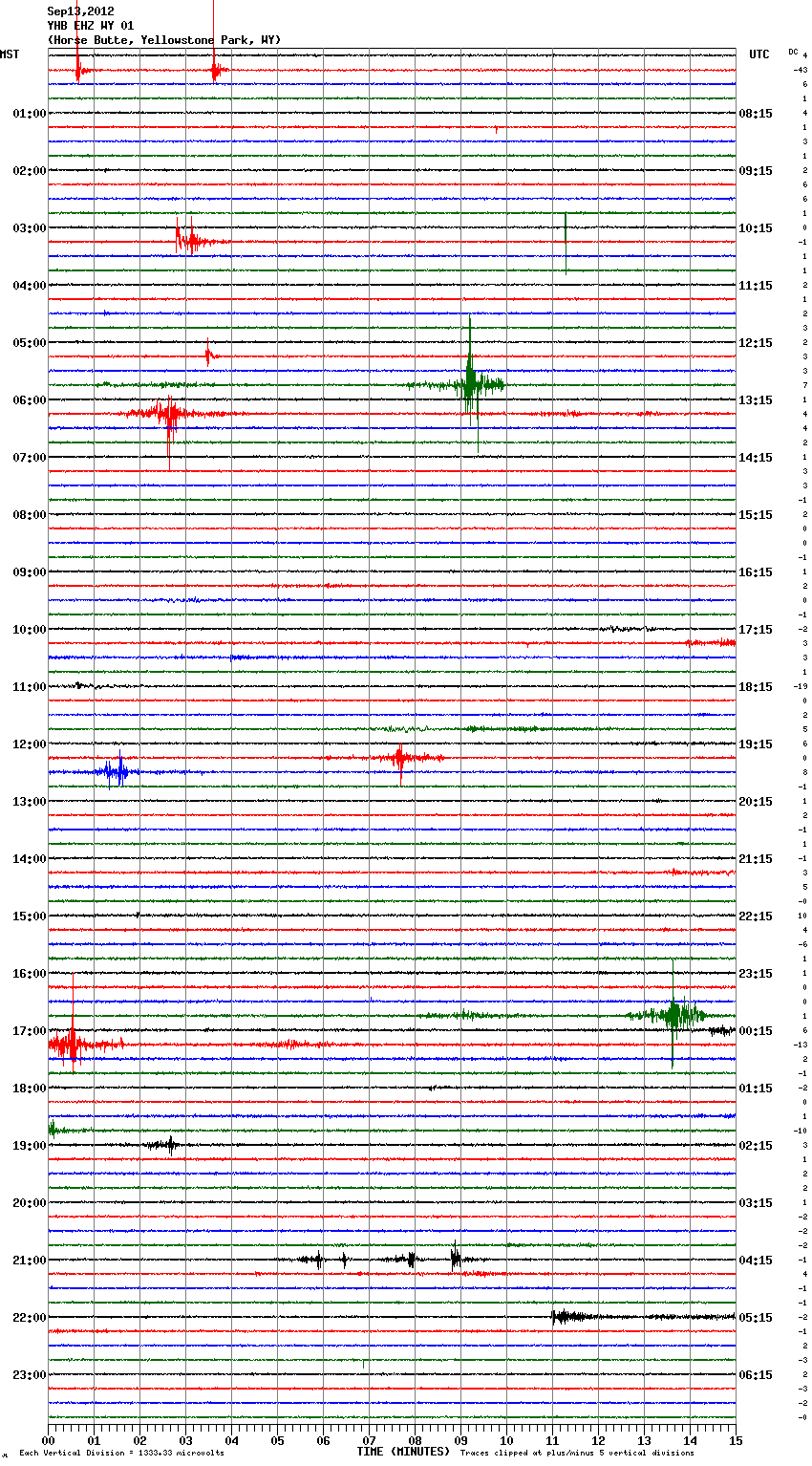Viewport: 812px width, 1466px height.
Task: Click the '09:00' MST time label
Action: coord(29,572)
